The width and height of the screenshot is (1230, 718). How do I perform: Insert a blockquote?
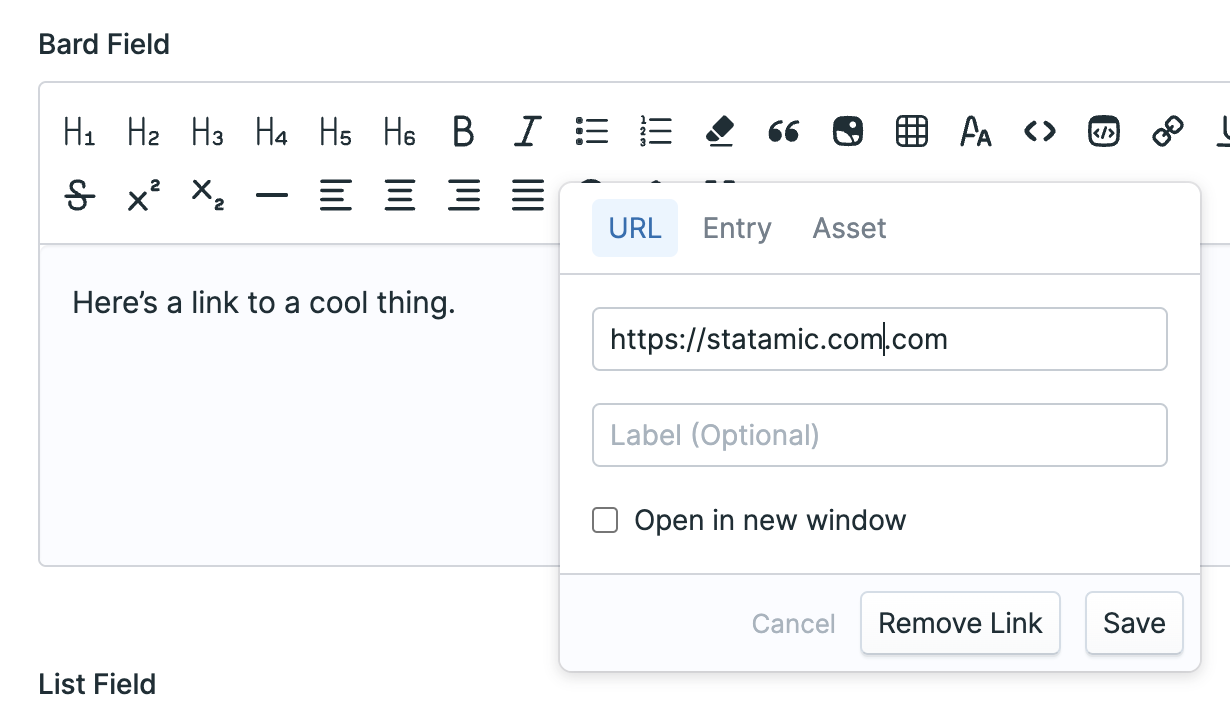coord(783,131)
